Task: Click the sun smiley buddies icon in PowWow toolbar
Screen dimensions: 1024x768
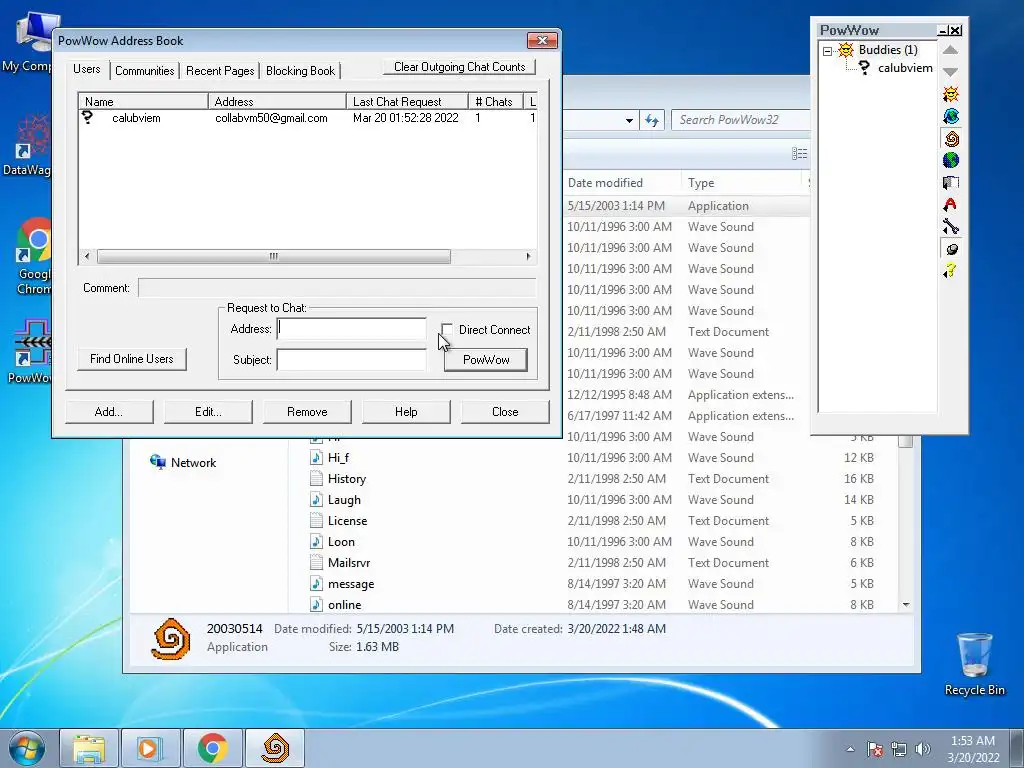Action: (951, 94)
